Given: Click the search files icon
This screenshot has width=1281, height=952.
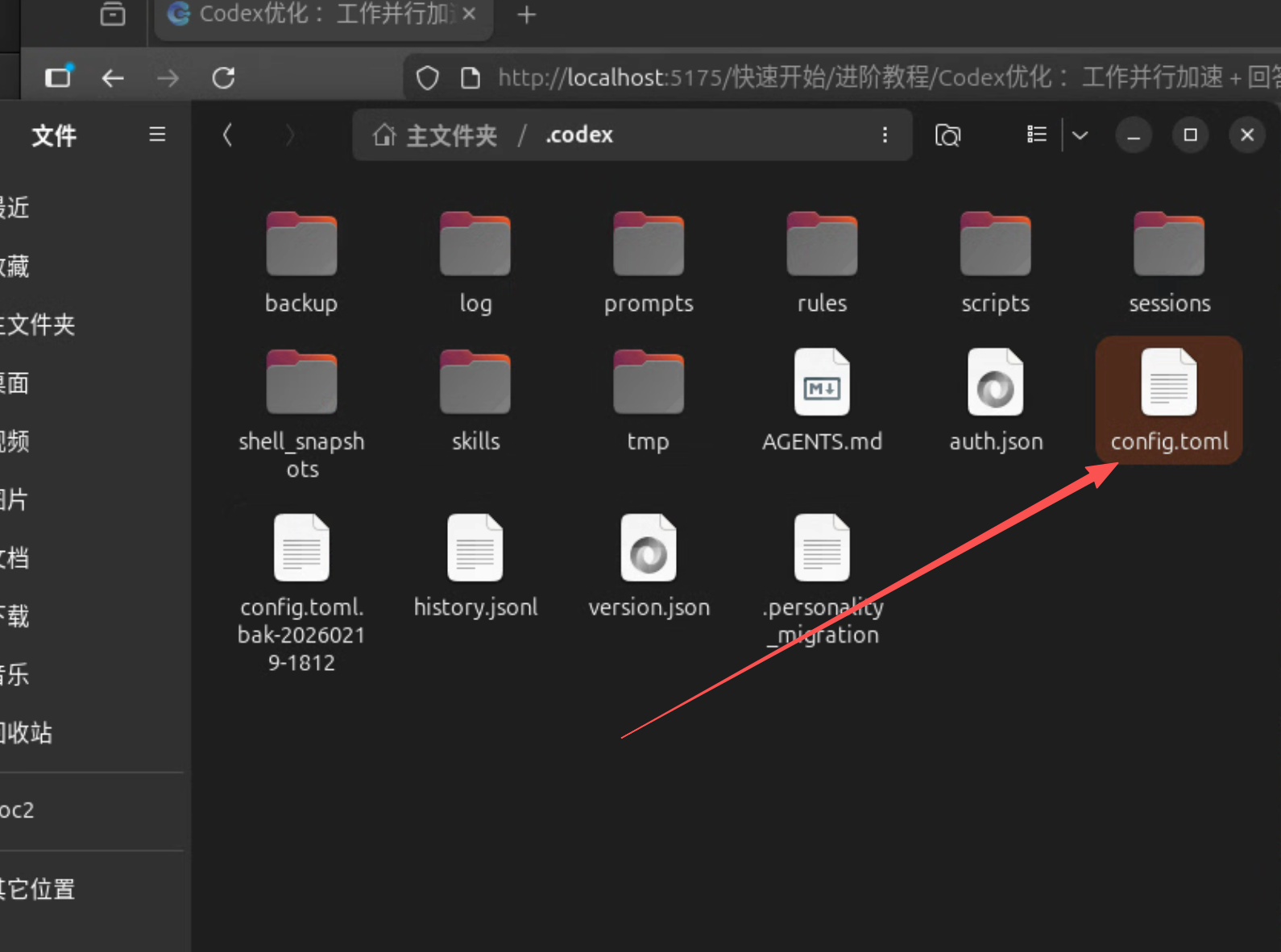Looking at the screenshot, I should coord(947,135).
